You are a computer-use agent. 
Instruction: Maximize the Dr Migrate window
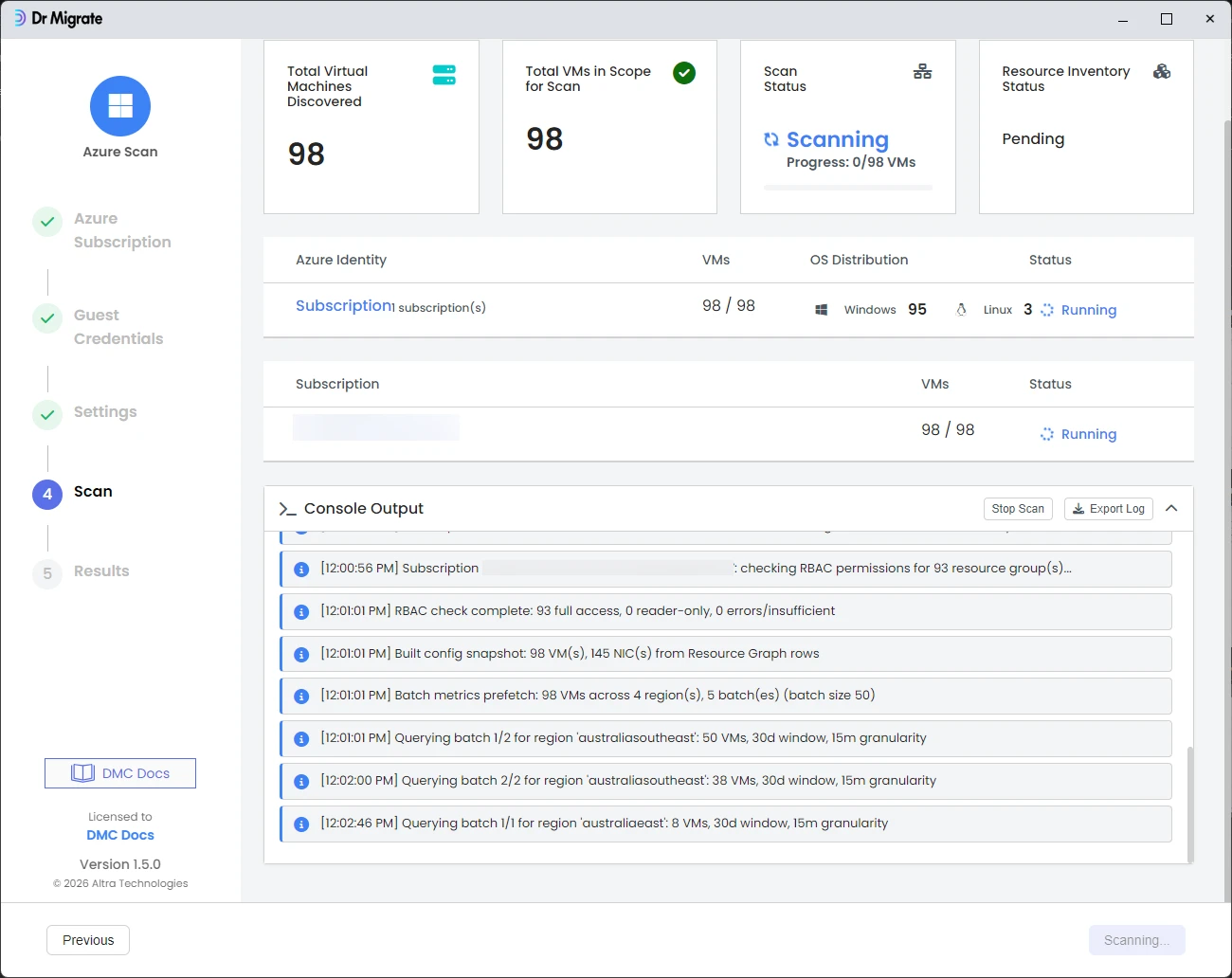(1167, 19)
